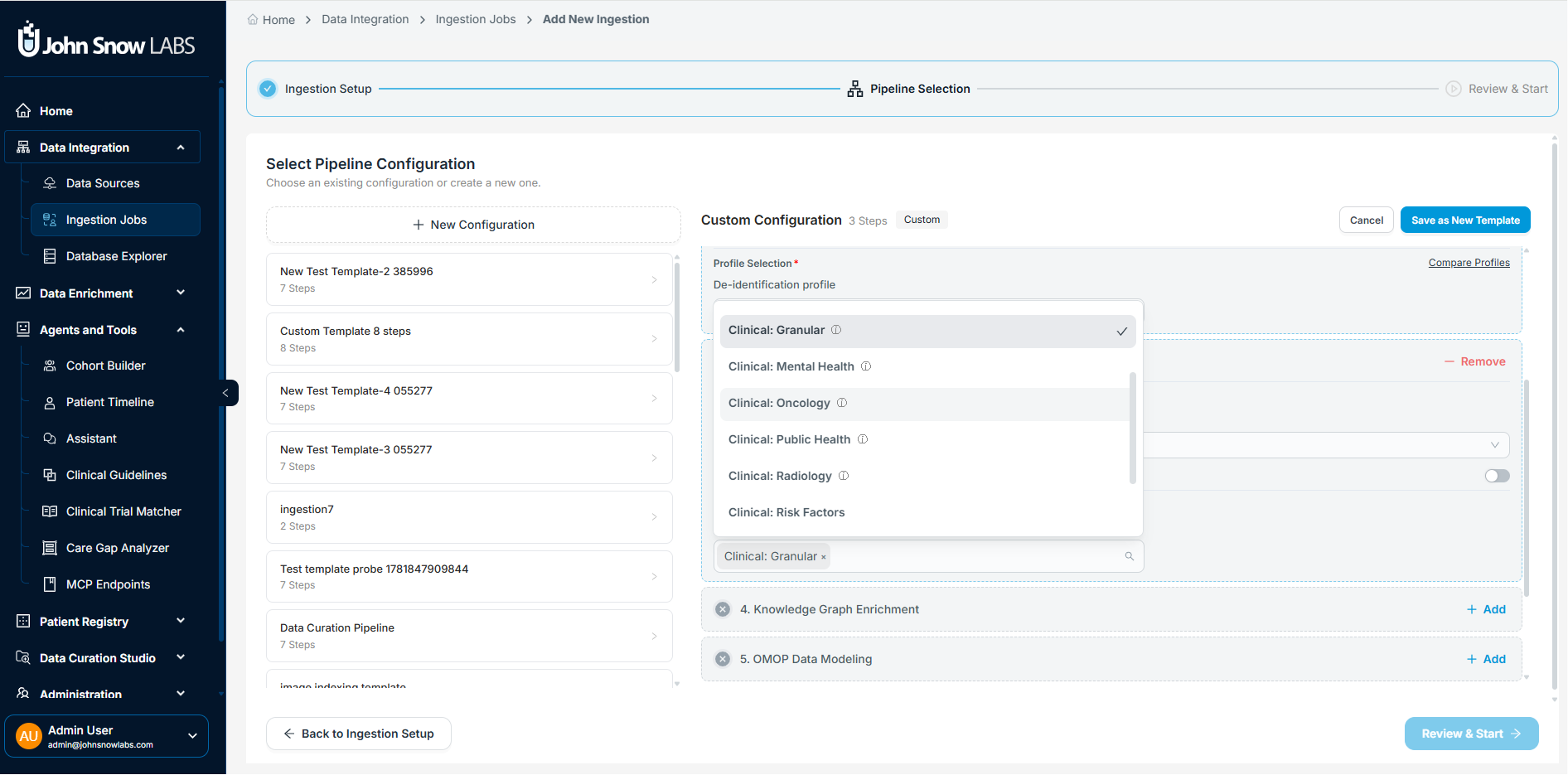The image size is (1568, 775).
Task: Deselect the checked Clinical: Granular option
Action: [927, 331]
